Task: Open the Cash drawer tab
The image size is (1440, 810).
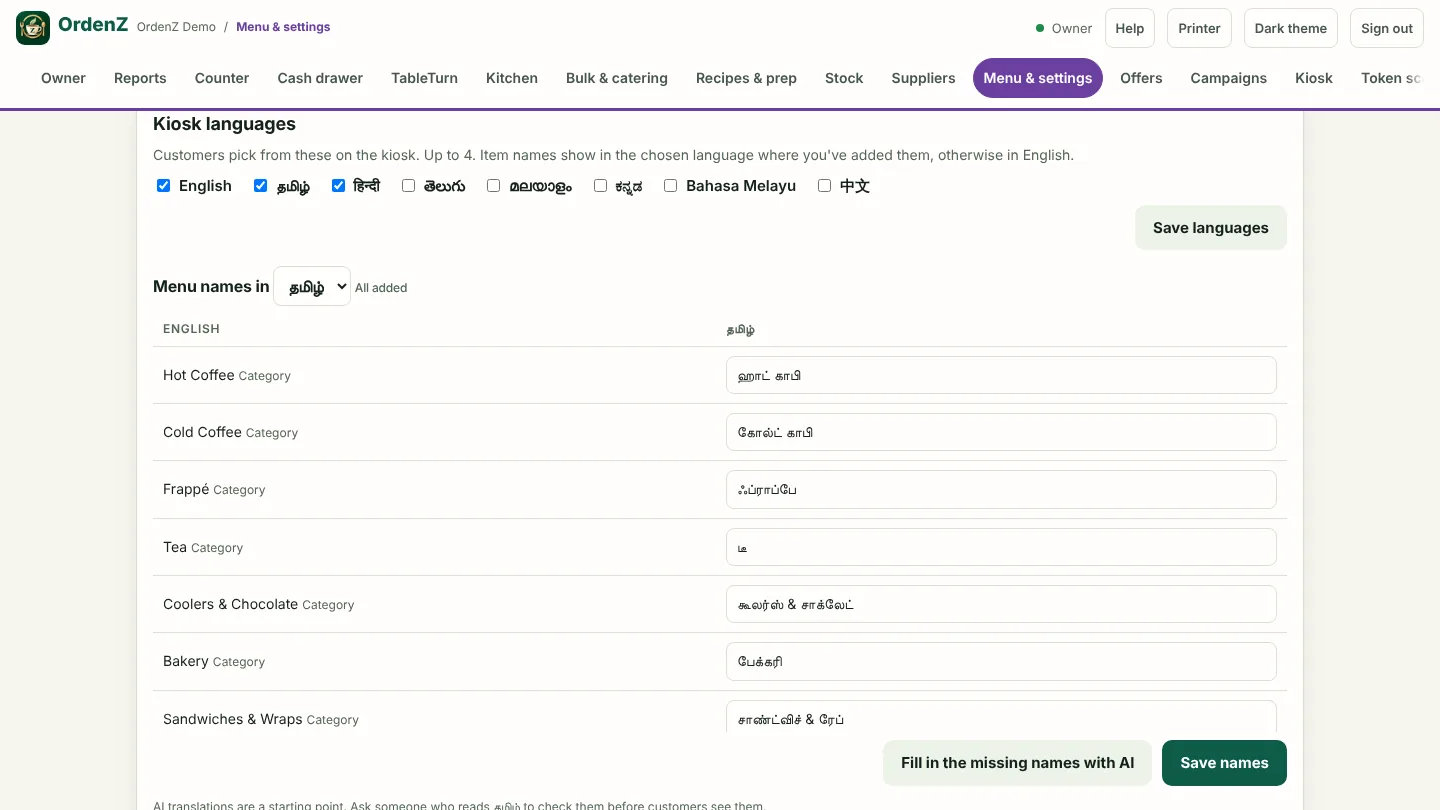Action: pos(320,78)
